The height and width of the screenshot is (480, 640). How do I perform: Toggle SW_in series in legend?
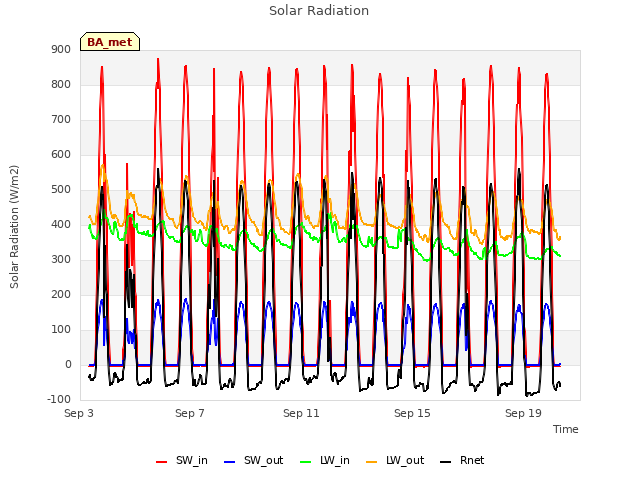click(182, 460)
